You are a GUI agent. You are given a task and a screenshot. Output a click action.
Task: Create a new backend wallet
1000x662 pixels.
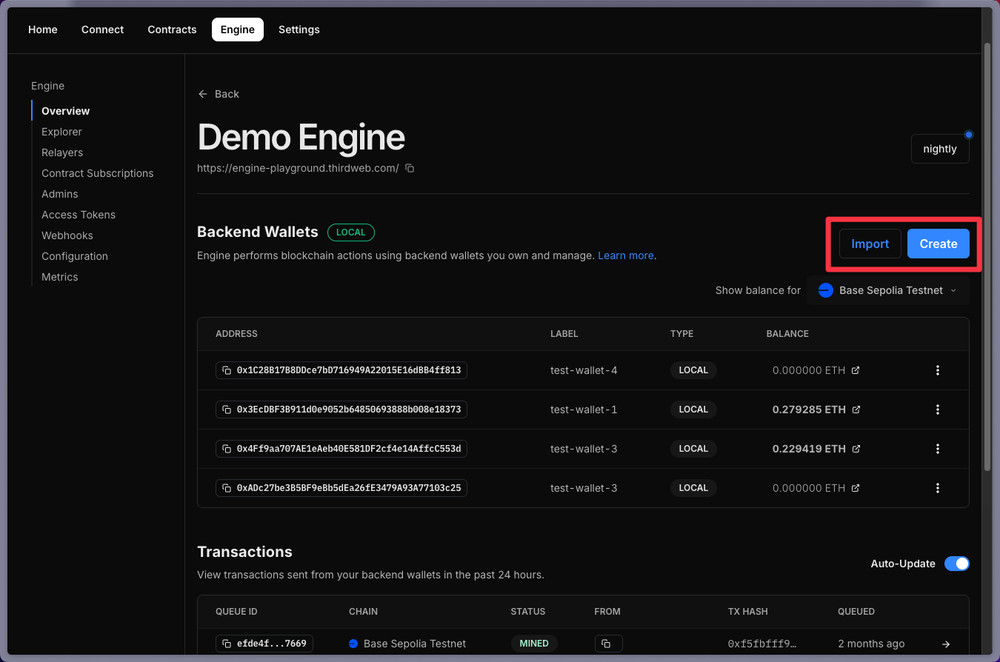937,243
